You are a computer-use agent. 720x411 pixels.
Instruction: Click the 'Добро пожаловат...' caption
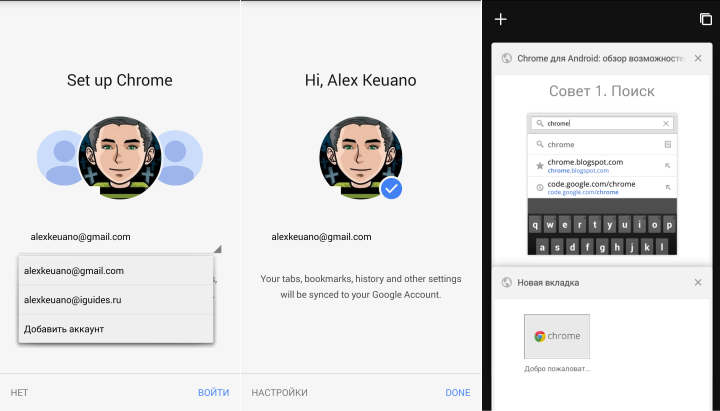click(557, 368)
